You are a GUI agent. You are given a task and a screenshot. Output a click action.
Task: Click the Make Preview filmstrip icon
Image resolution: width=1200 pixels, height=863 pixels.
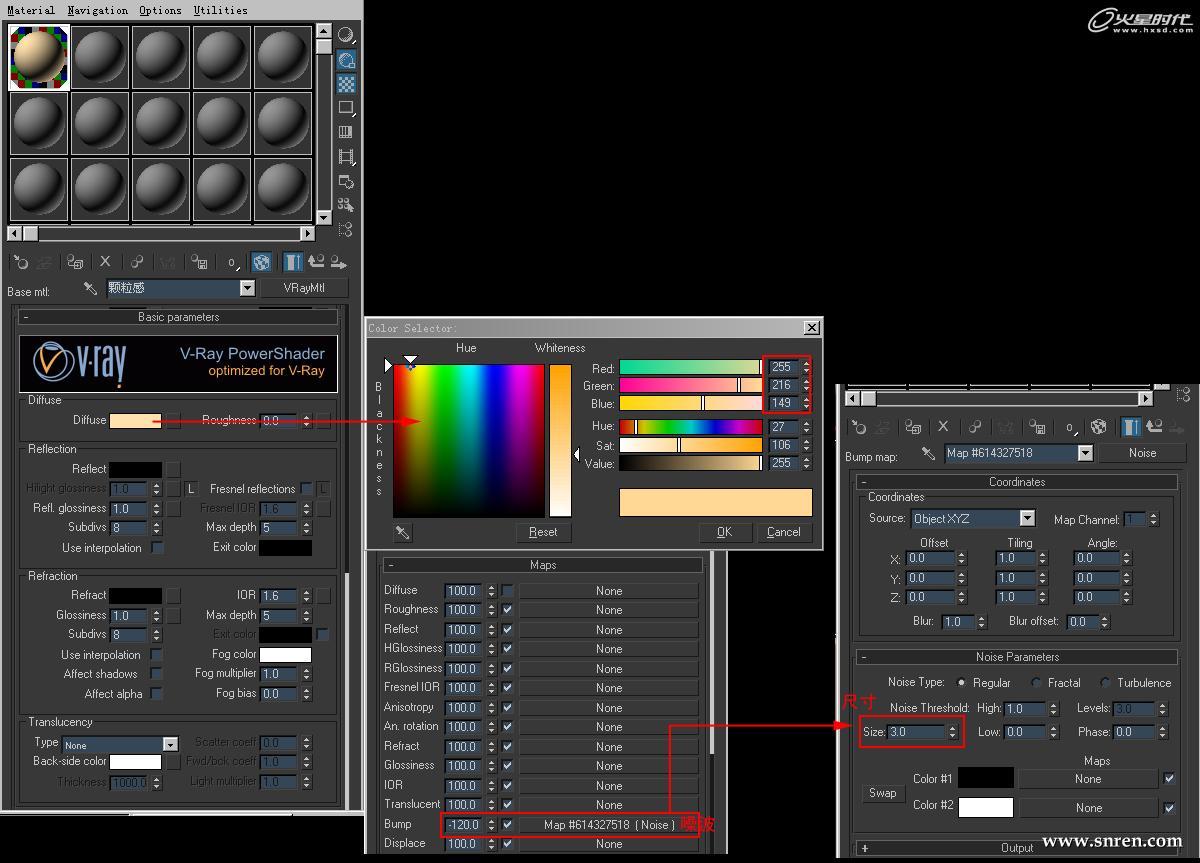[345, 157]
